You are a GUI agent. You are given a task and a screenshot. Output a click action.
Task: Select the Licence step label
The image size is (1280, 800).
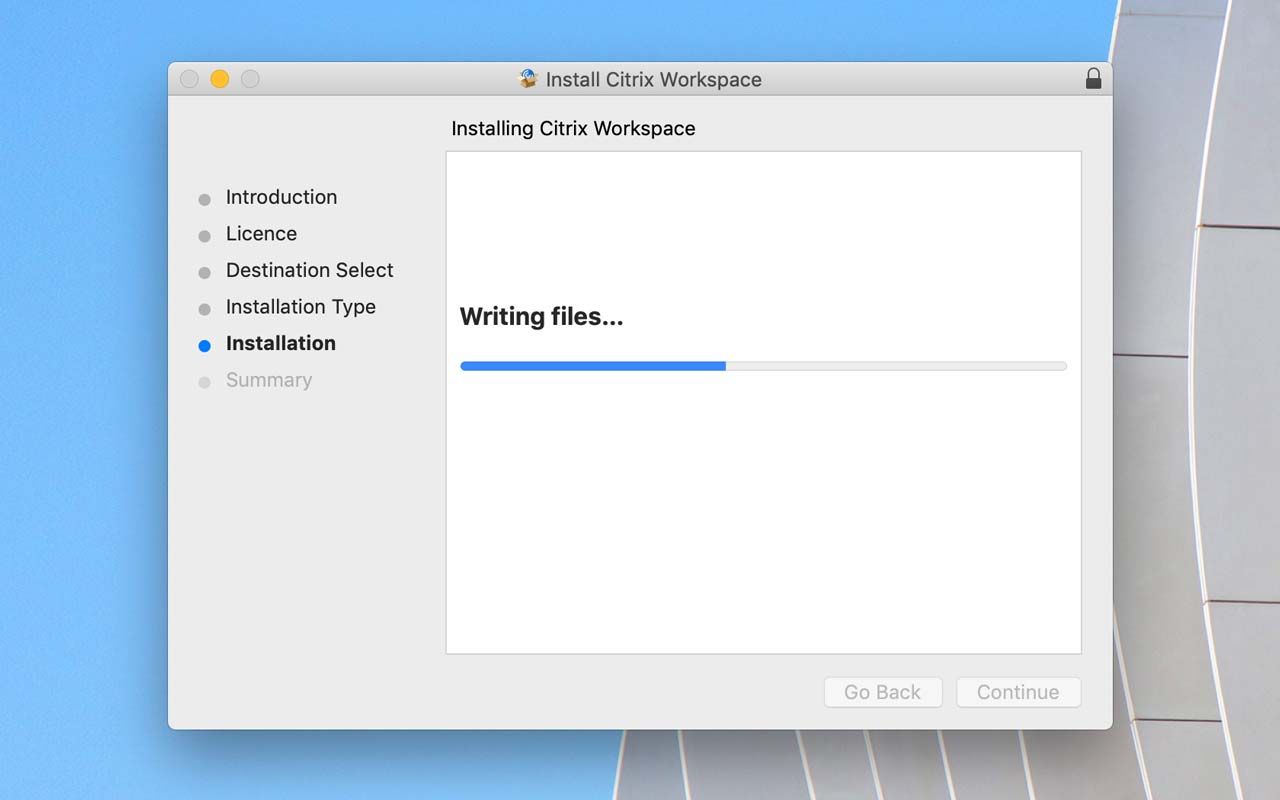pyautogui.click(x=261, y=234)
